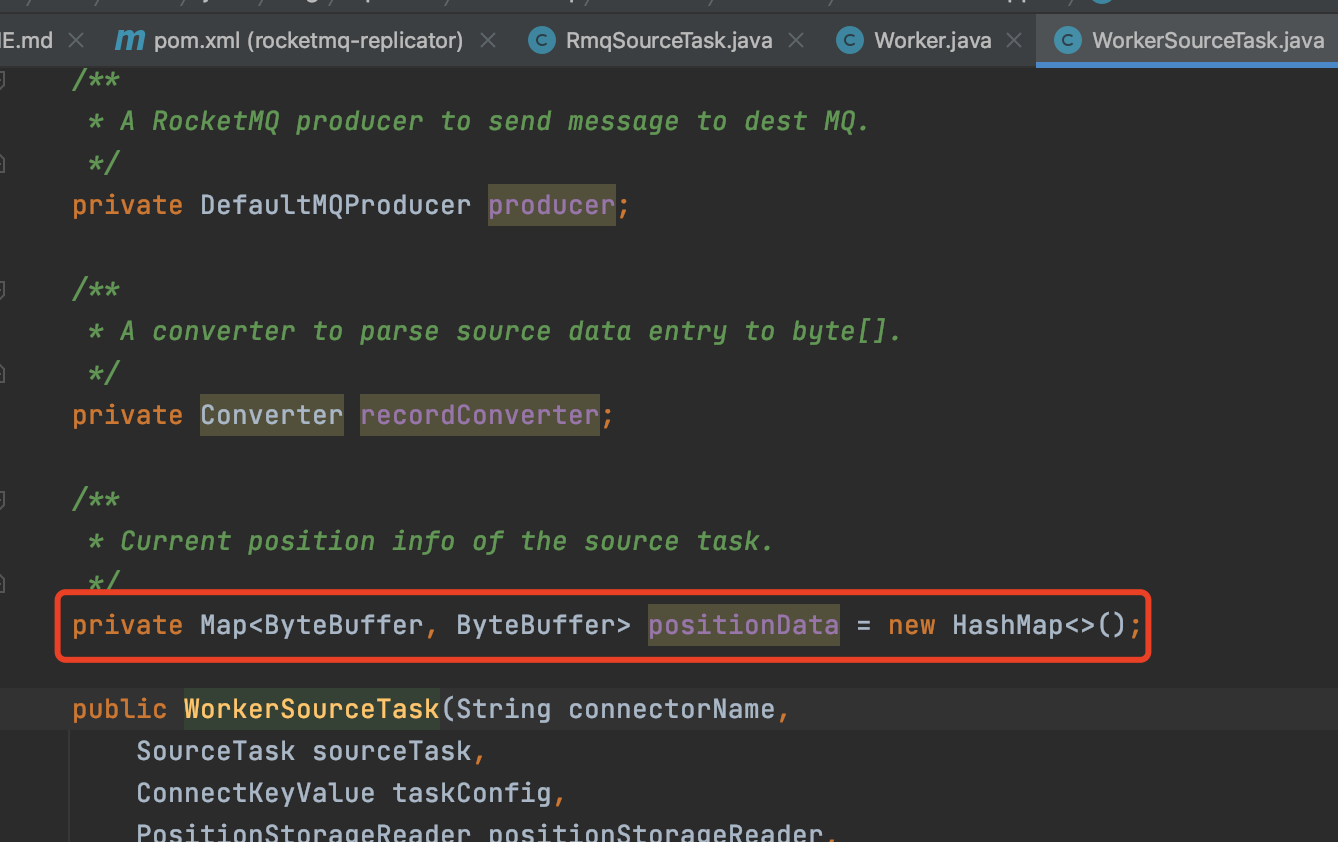Click the 'connectorName' parameter

click(x=672, y=709)
